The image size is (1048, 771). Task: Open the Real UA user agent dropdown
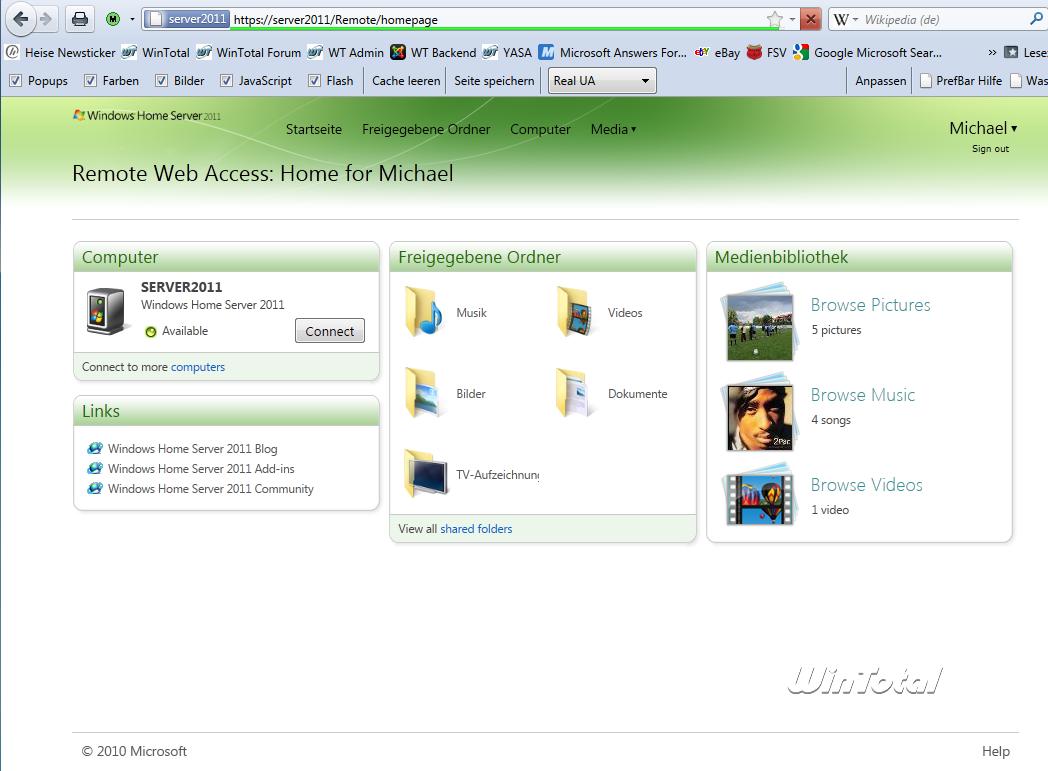click(602, 81)
